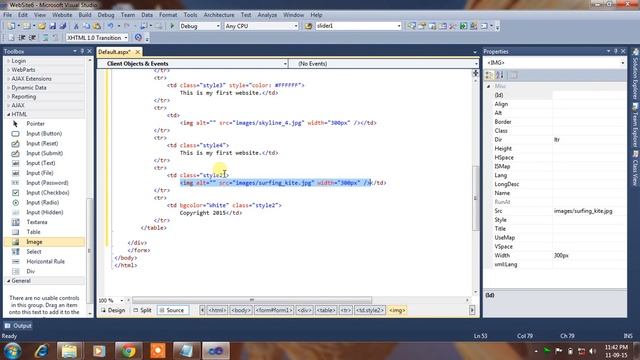Click the Undo arrow icon
Image resolution: width=640 pixels, height=360 pixels.
[110, 26]
